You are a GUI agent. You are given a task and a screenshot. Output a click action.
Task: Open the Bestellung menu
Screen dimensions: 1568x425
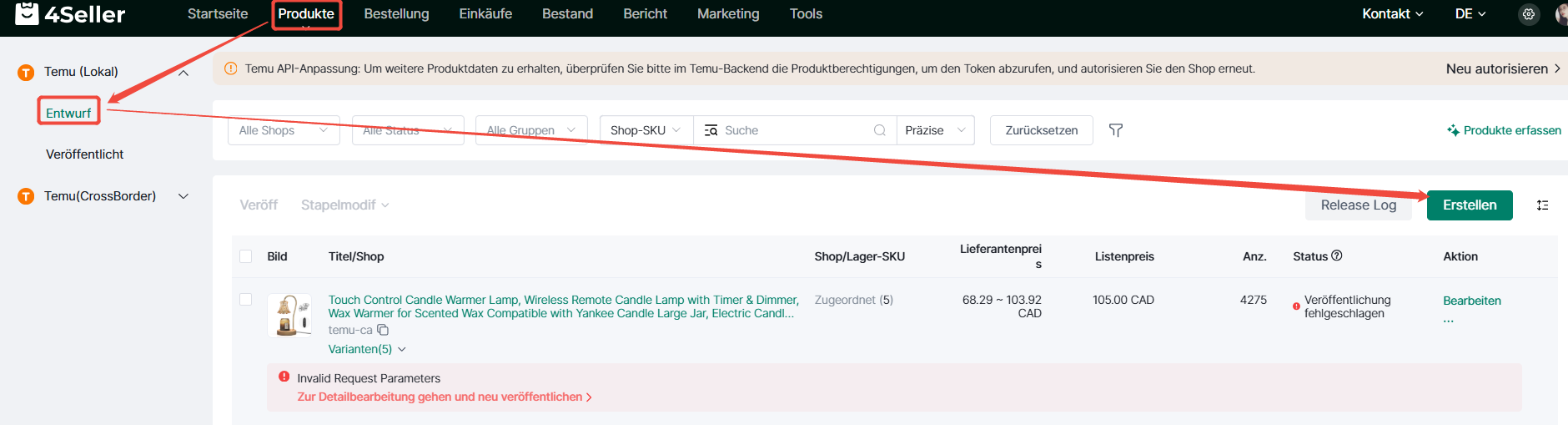click(x=397, y=14)
